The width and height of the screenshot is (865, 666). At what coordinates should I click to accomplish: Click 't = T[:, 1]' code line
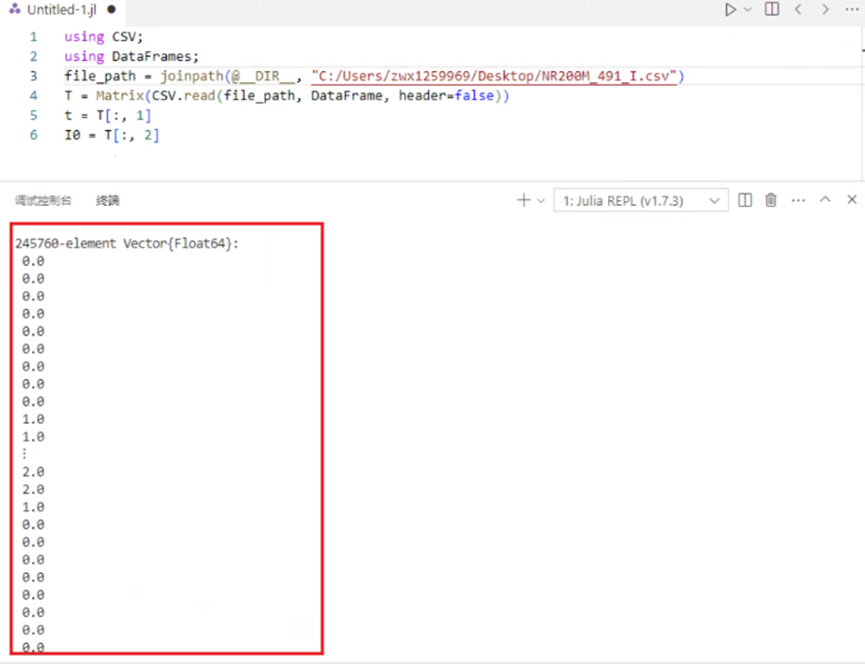(108, 115)
